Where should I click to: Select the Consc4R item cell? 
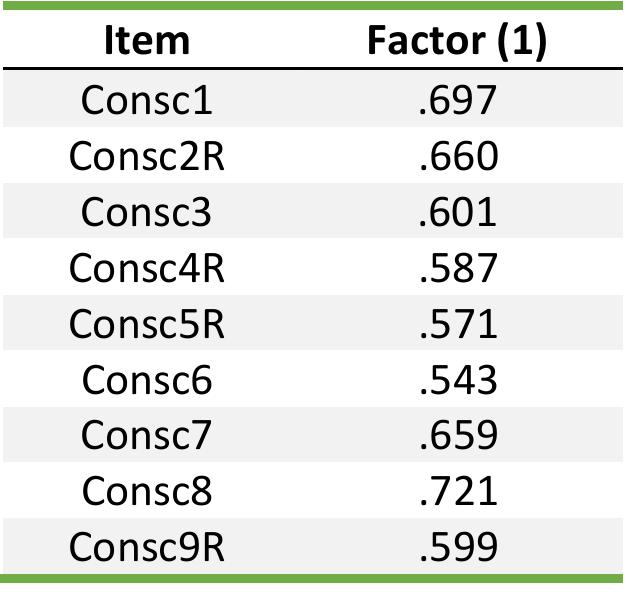147,268
